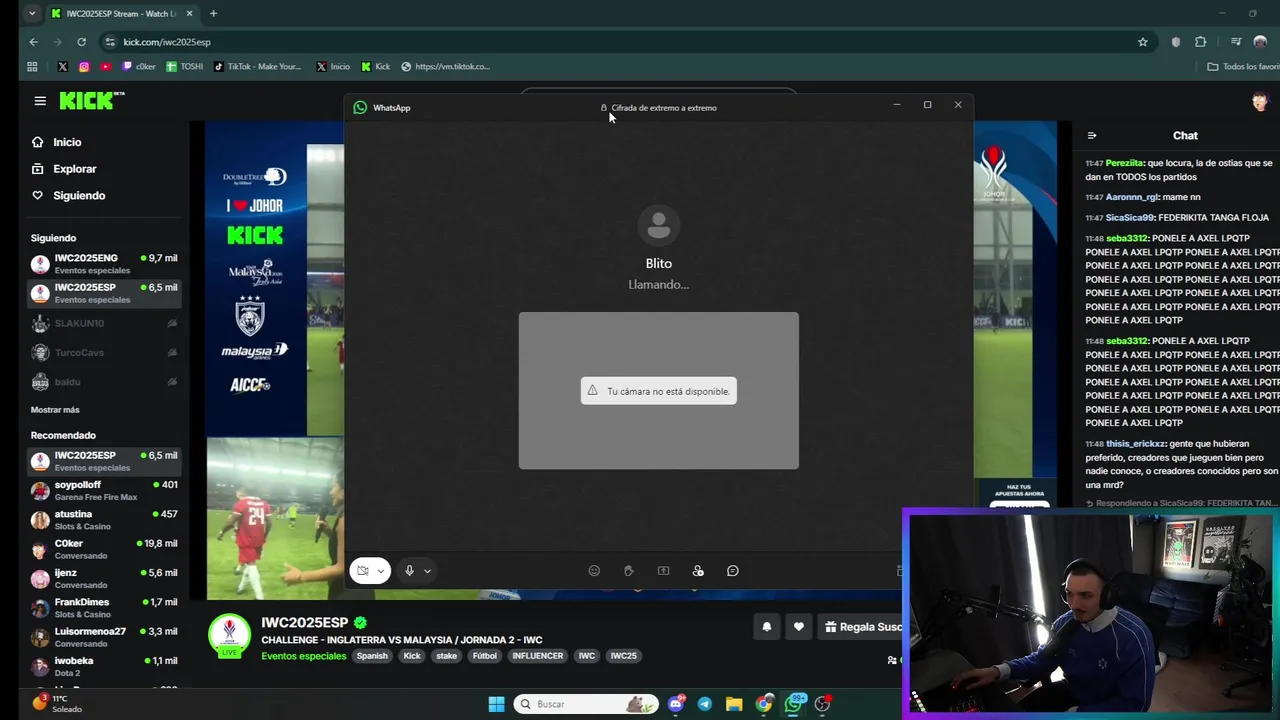Image resolution: width=1280 pixels, height=720 pixels.
Task: Open Kick user profile avatar menu
Action: pos(1260,101)
